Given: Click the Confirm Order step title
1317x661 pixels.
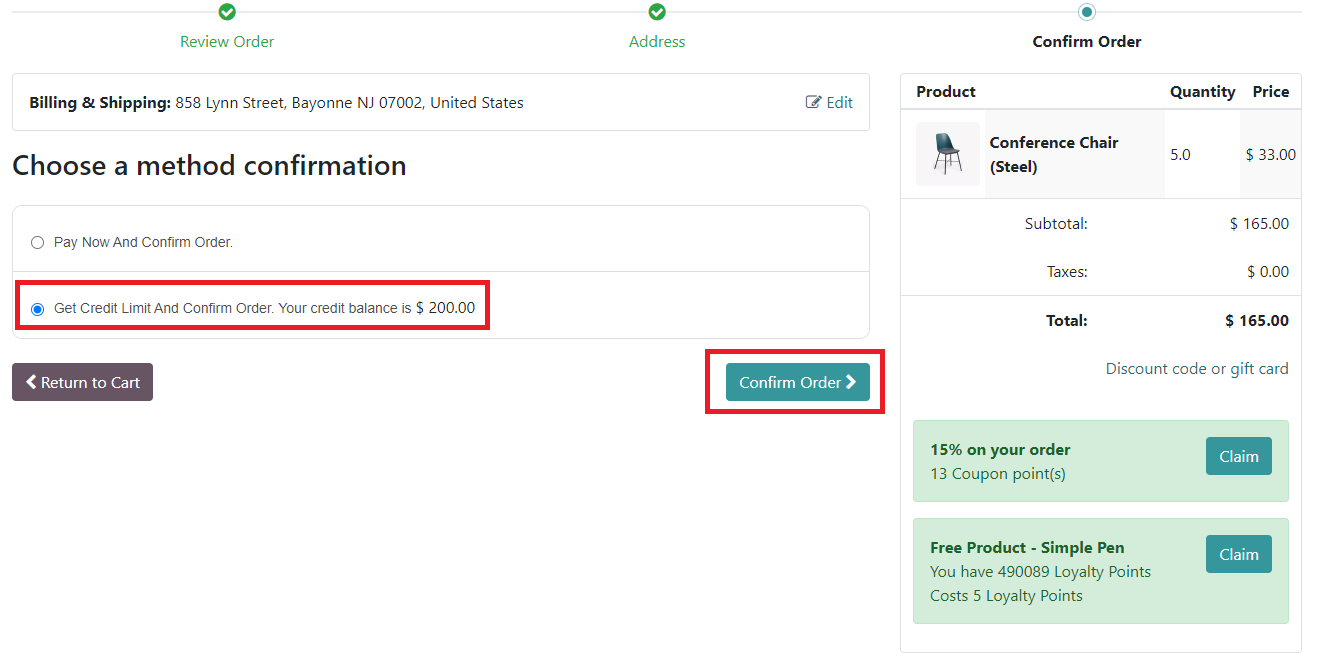Looking at the screenshot, I should click(x=1087, y=42).
